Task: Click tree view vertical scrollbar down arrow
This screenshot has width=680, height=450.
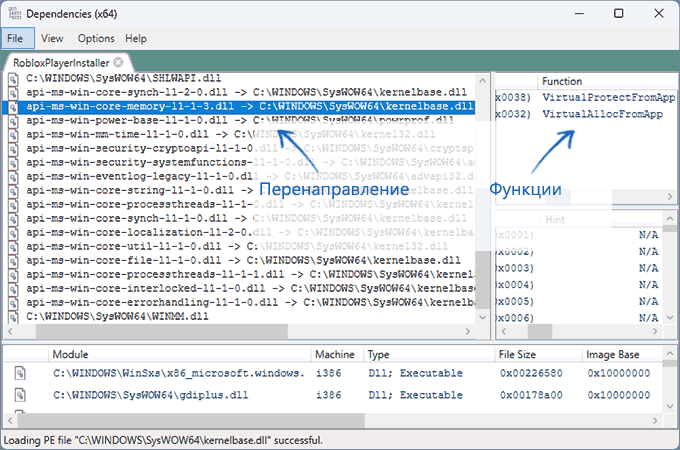Action: tap(483, 317)
